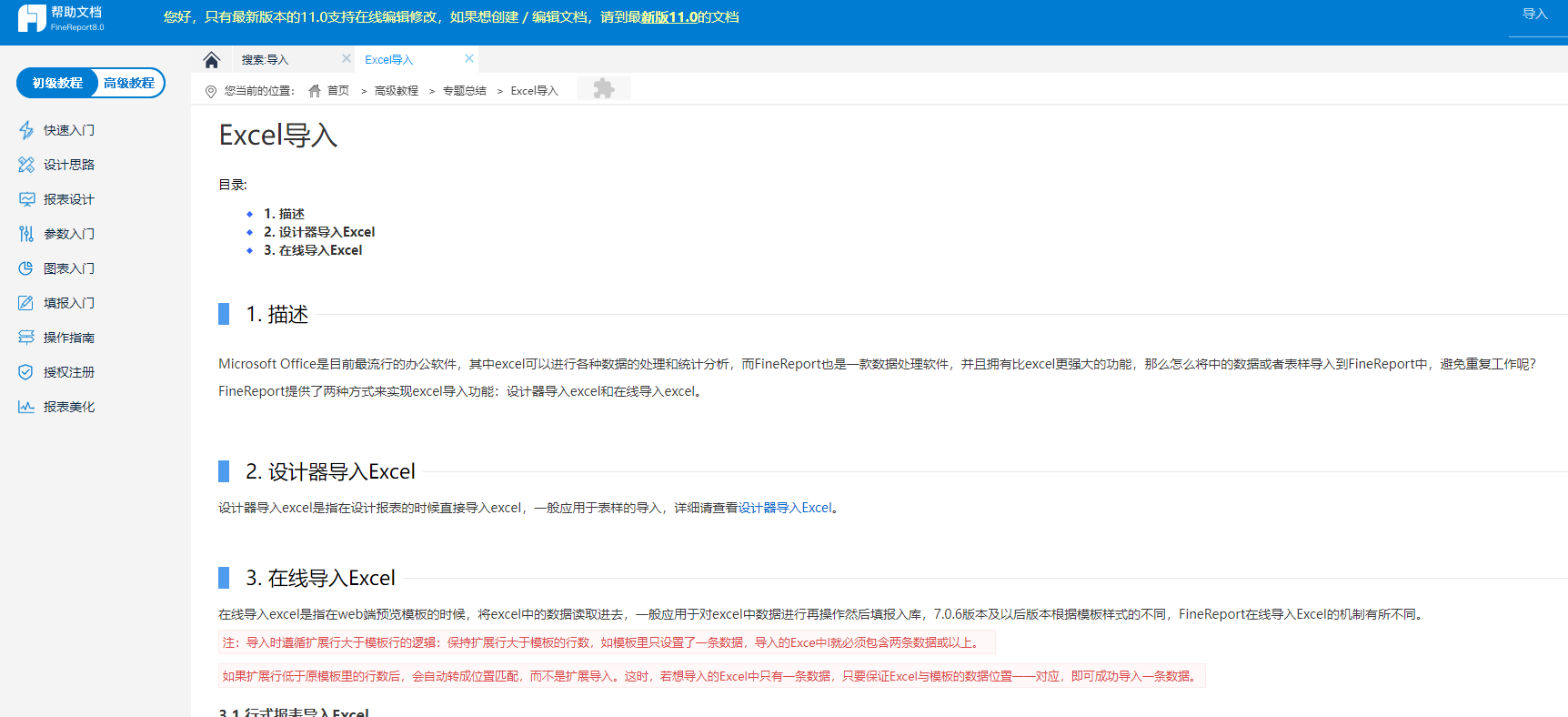Click the FineReport help document logo
1568x717 pixels.
pyautogui.click(x=61, y=18)
